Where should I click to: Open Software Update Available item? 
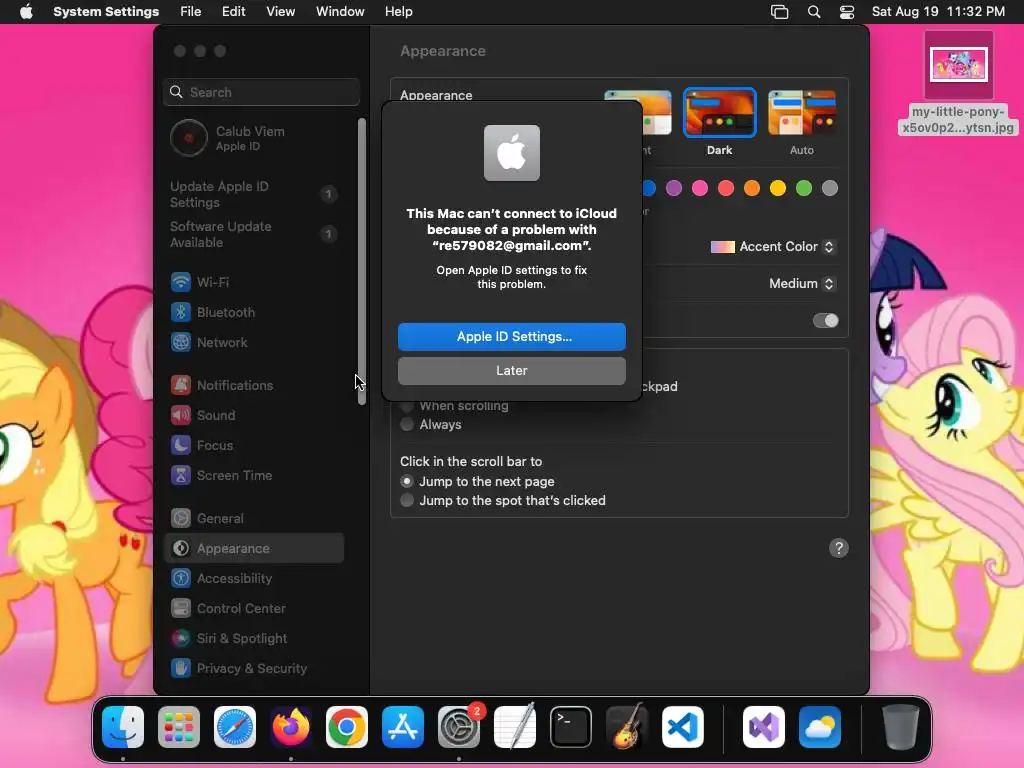[255, 234]
